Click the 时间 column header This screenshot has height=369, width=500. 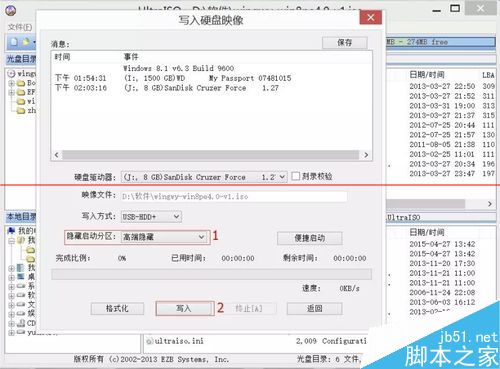pos(62,57)
